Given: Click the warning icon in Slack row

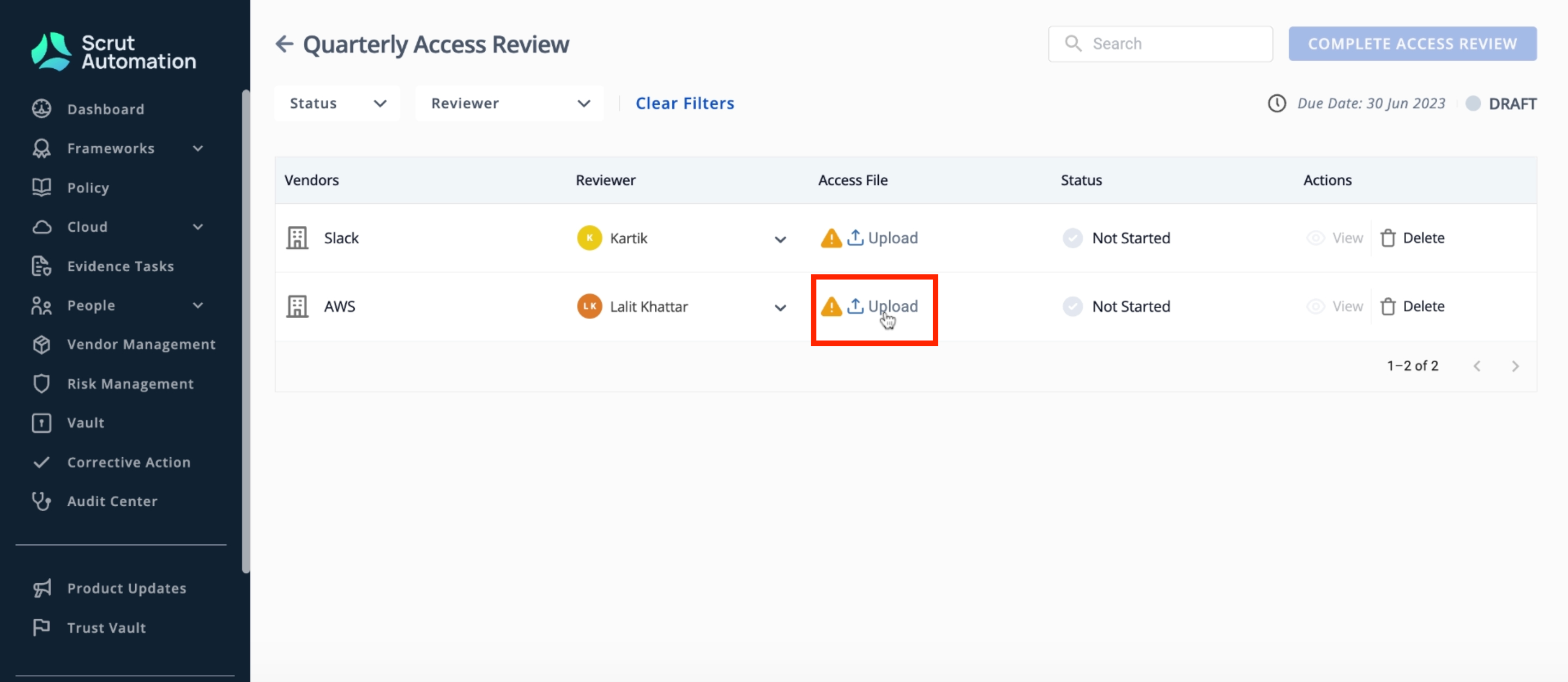Looking at the screenshot, I should (x=831, y=238).
